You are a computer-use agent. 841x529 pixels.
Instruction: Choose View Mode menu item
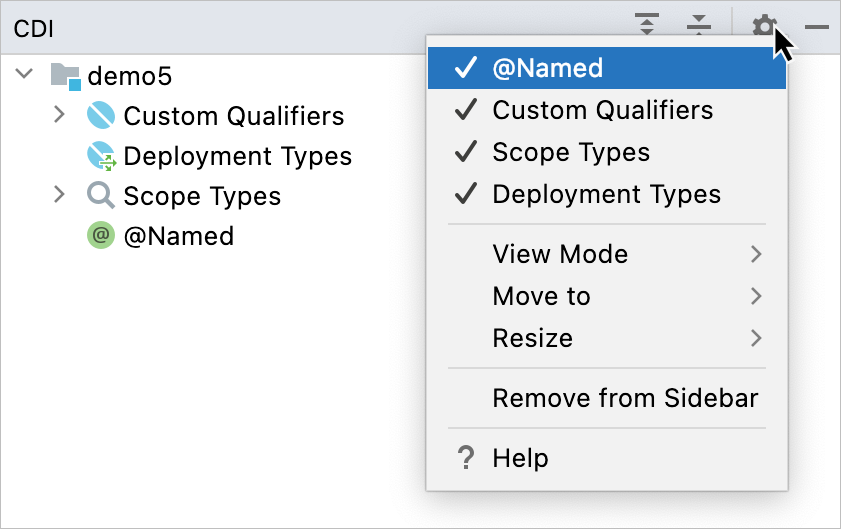[607, 254]
